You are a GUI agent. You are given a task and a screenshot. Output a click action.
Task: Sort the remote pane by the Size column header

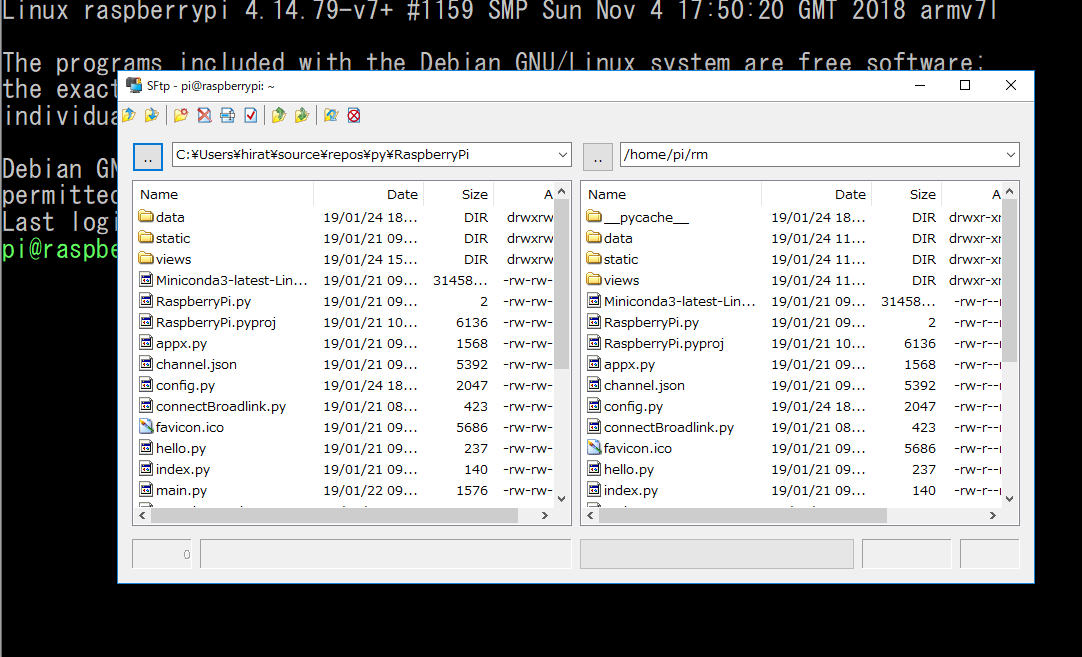point(907,195)
